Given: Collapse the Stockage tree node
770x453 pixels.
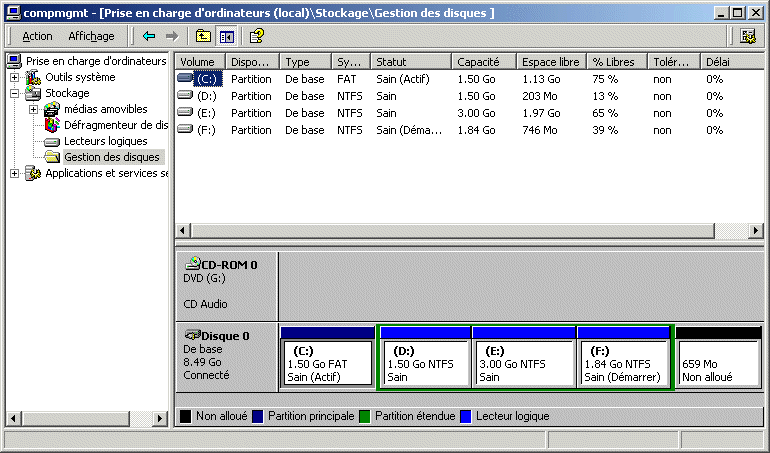Looking at the screenshot, I should pyautogui.click(x=15, y=93).
